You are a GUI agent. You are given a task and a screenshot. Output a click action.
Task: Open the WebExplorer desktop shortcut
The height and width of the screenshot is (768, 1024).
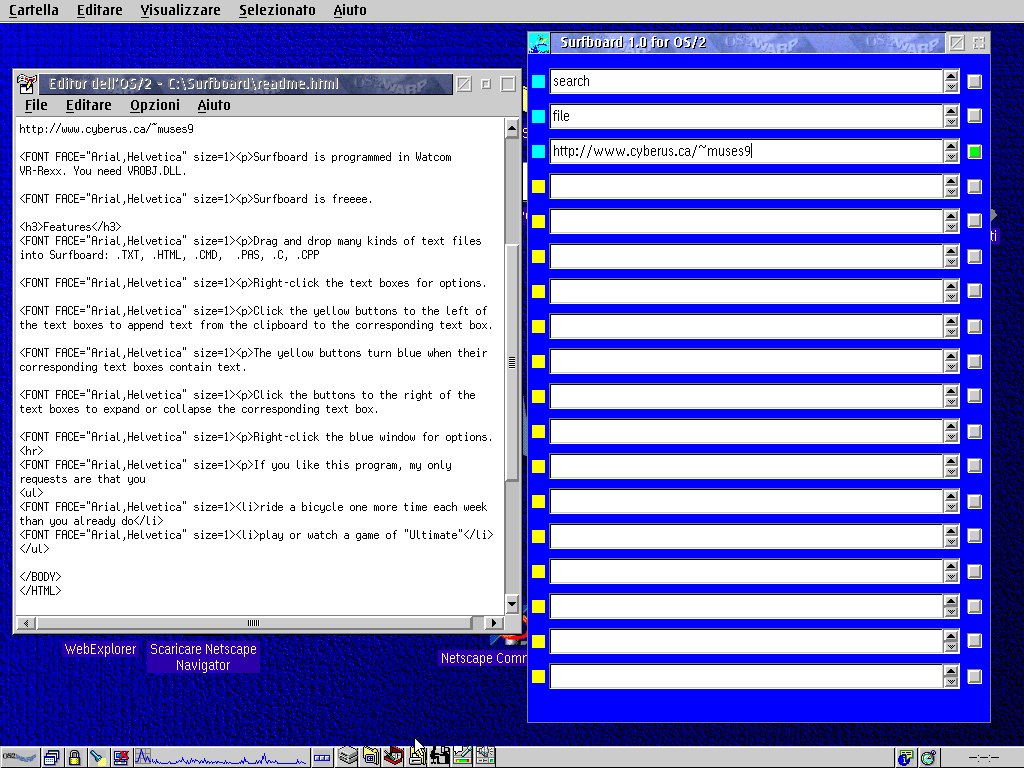[x=100, y=648]
